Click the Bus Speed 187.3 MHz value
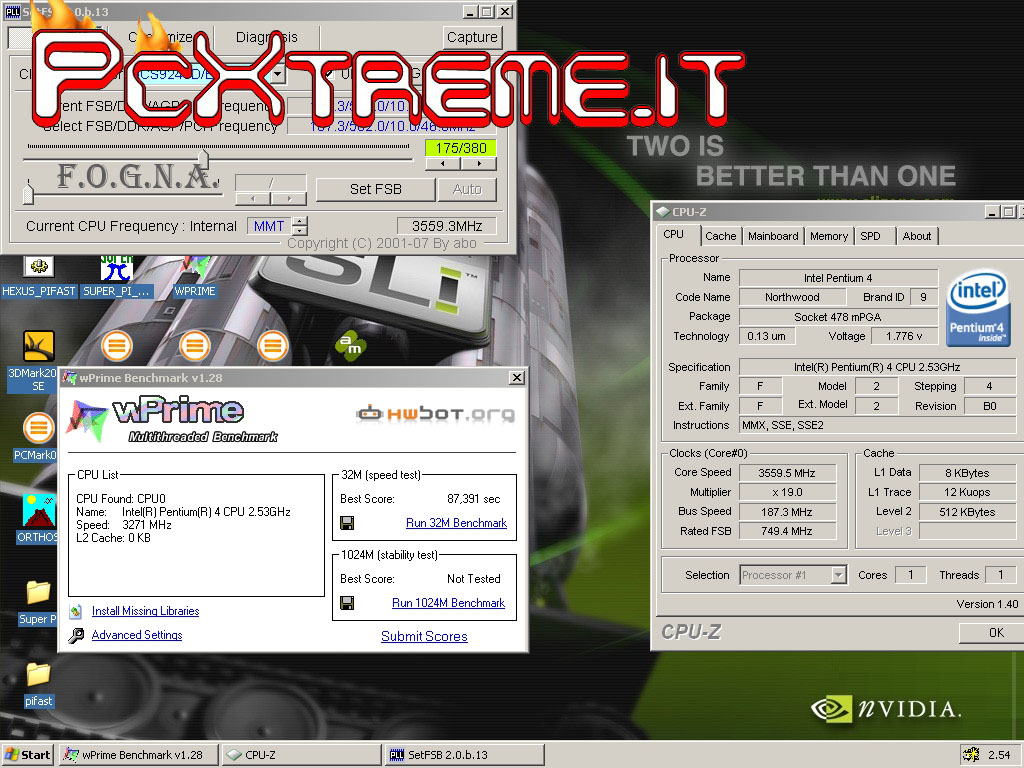The image size is (1024, 768). (x=787, y=512)
